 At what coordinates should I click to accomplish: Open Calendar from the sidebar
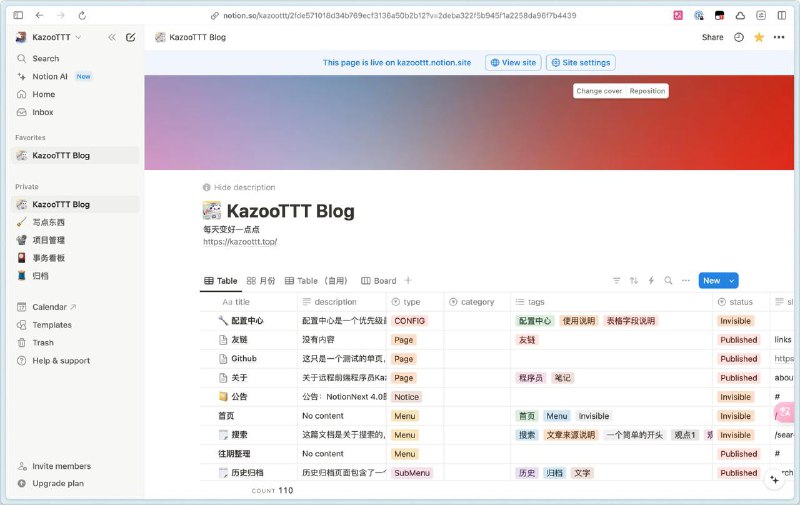point(75,307)
